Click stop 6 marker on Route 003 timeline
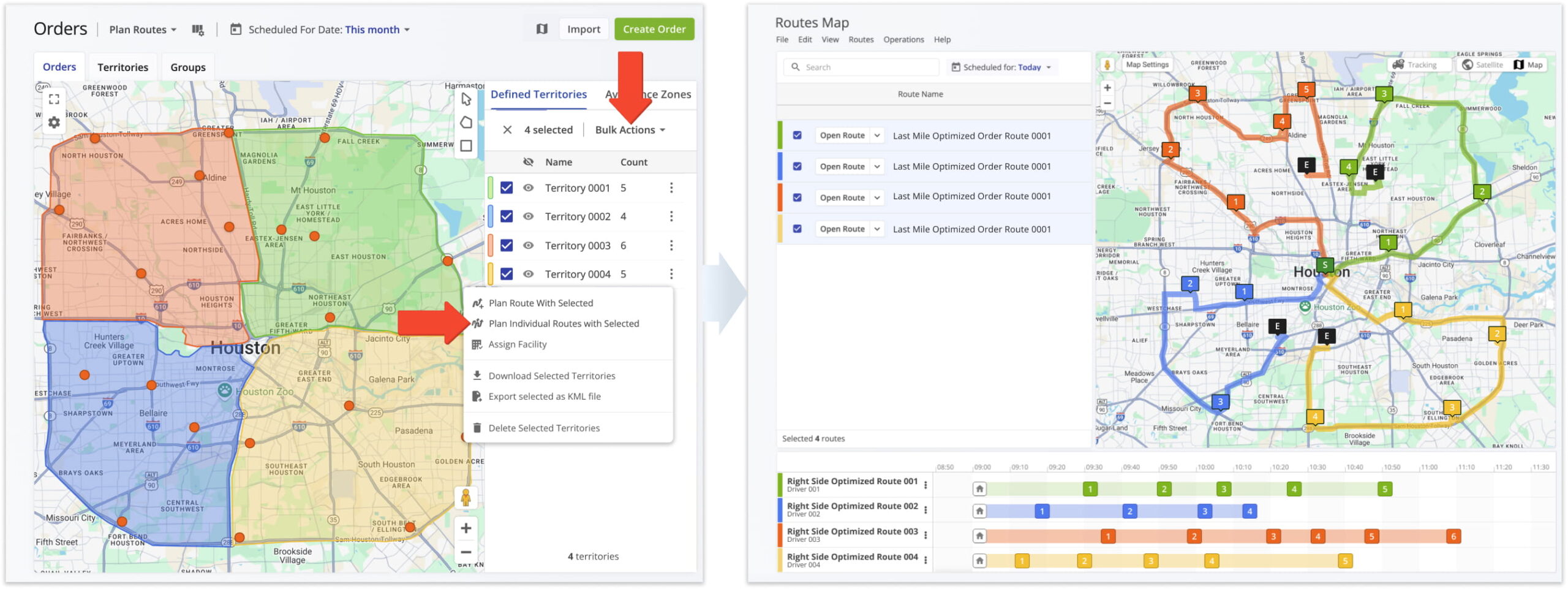1568x589 pixels. click(1453, 536)
